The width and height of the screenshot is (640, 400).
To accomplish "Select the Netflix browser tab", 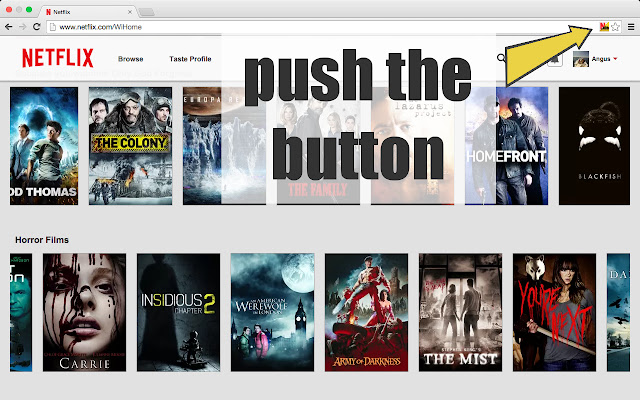I will pos(87,12).
